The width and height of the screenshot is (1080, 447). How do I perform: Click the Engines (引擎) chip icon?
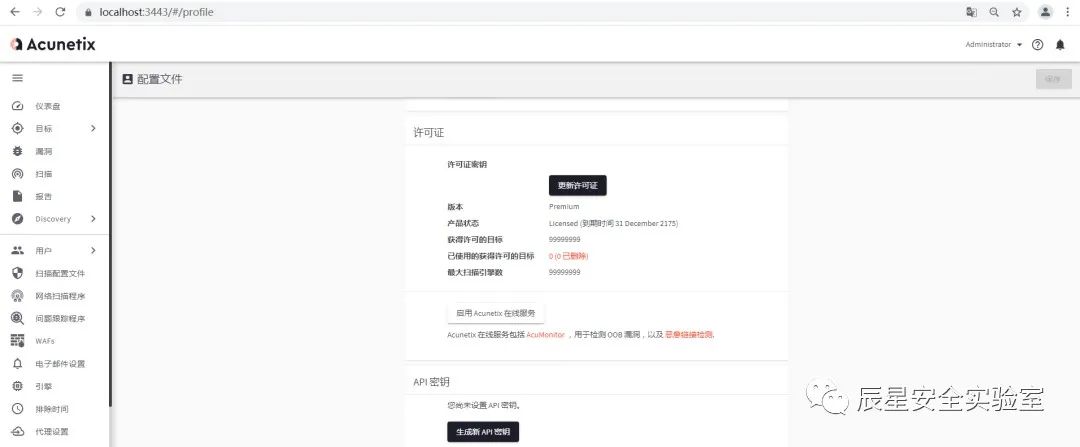tap(18, 386)
